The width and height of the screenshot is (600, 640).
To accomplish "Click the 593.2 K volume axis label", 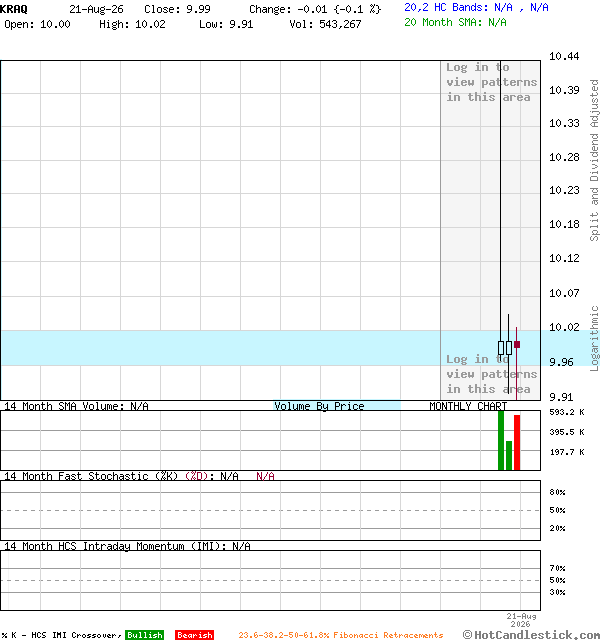I will 567,412.
